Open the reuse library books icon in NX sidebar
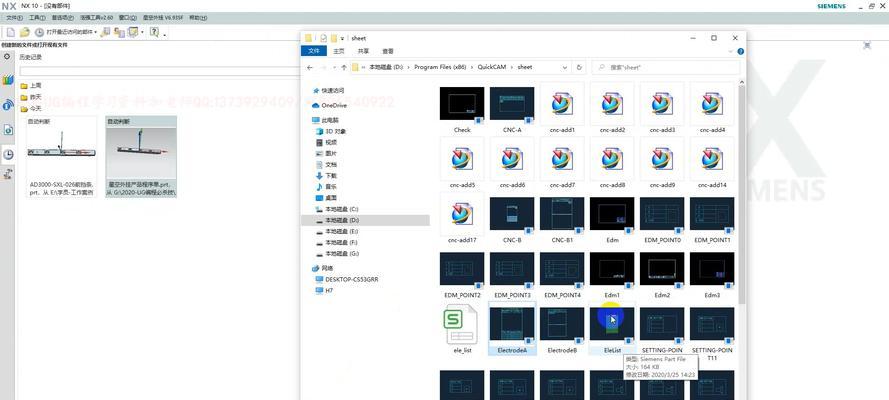The width and height of the screenshot is (889, 400). 8,80
